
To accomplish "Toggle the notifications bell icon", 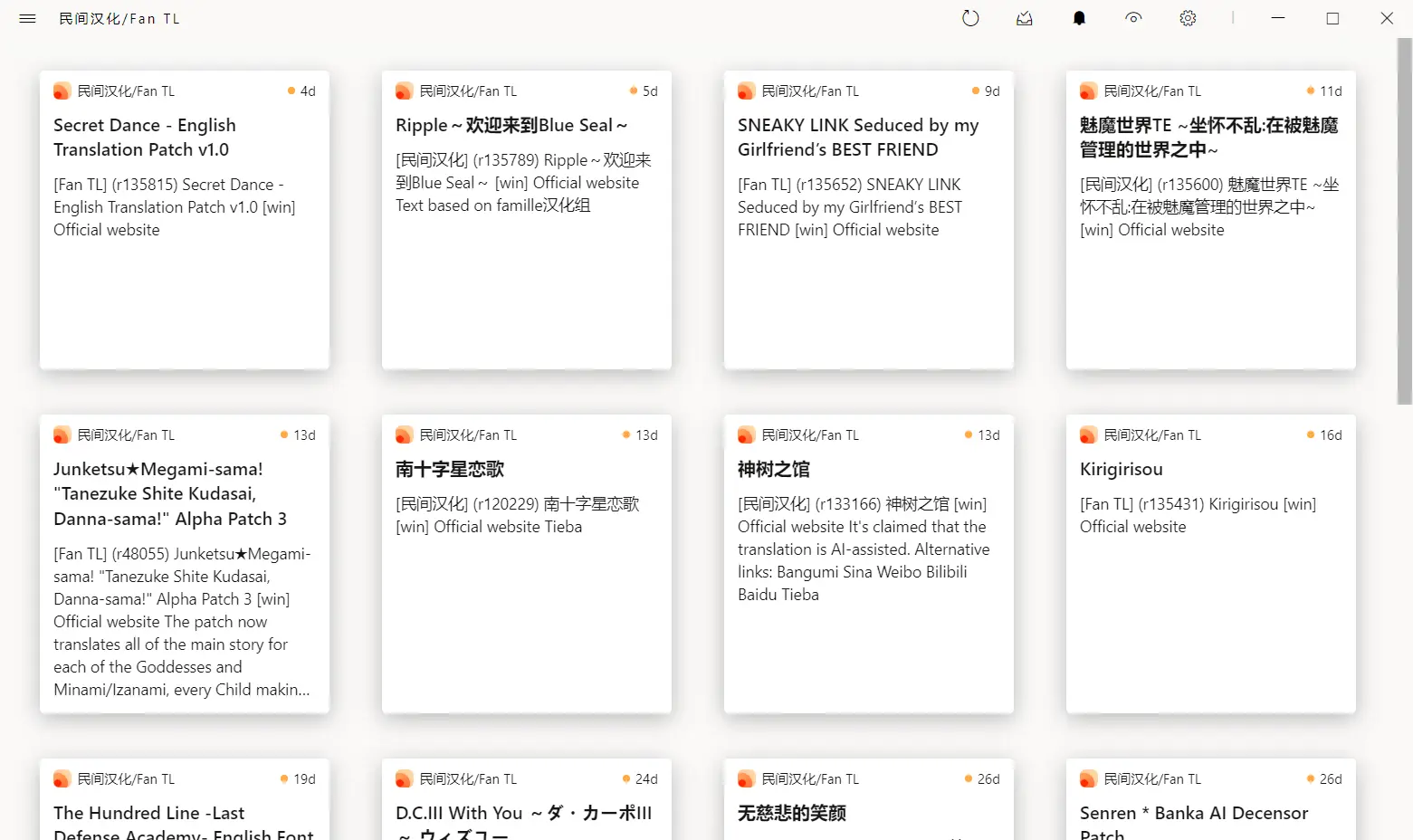I will (1079, 18).
